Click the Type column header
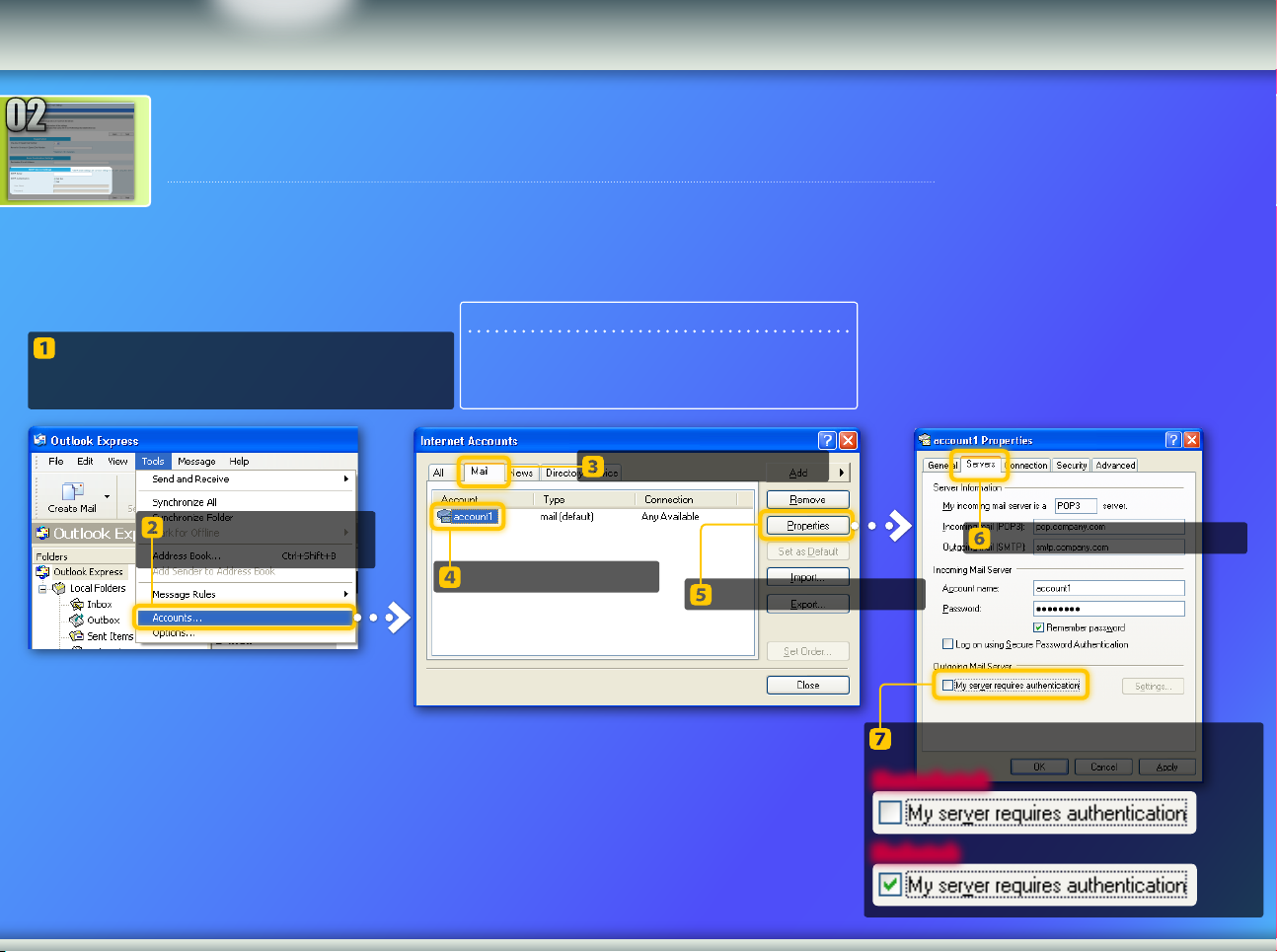The image size is (1277, 952). click(x=585, y=499)
